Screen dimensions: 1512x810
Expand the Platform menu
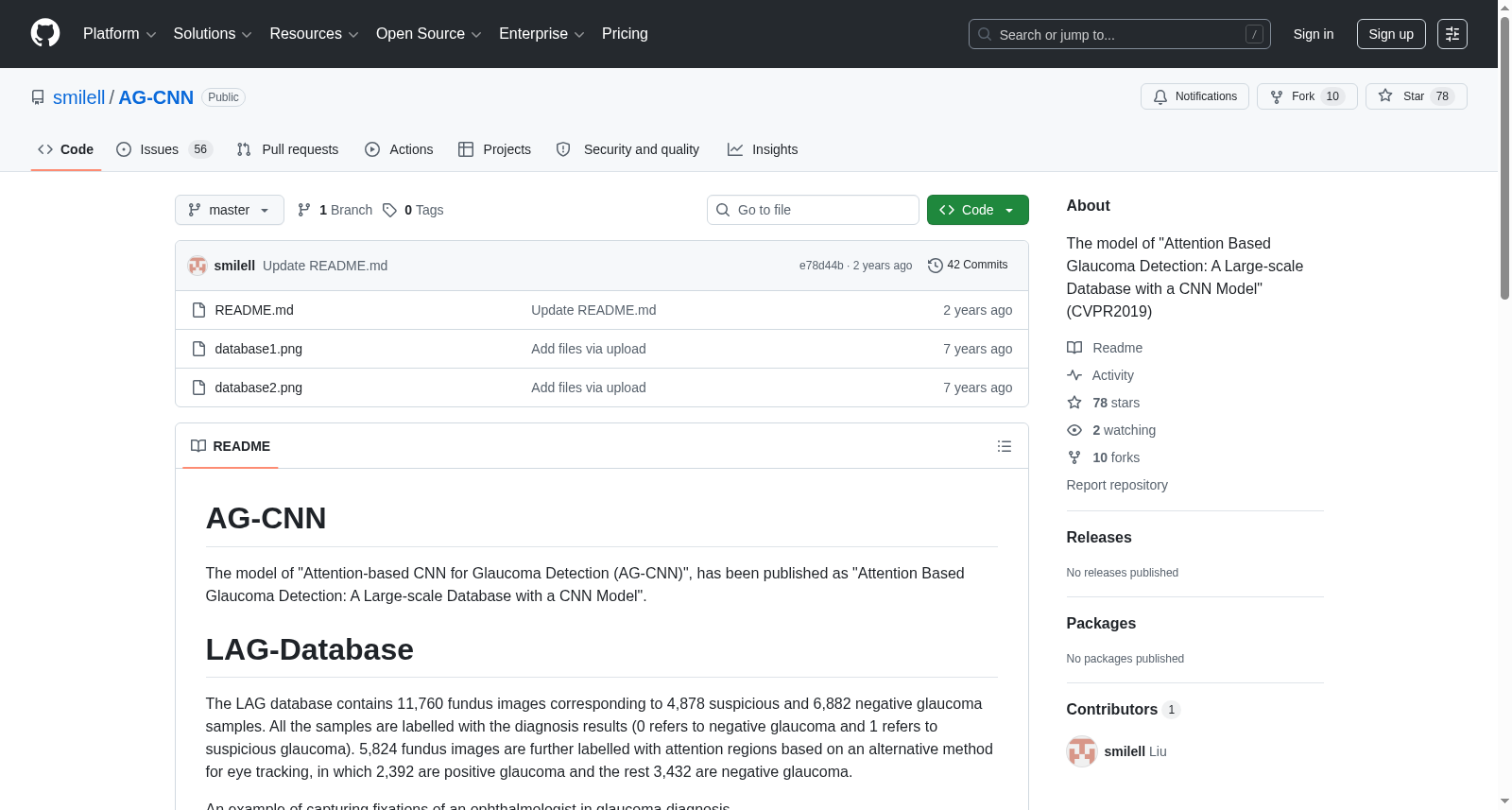[x=120, y=34]
